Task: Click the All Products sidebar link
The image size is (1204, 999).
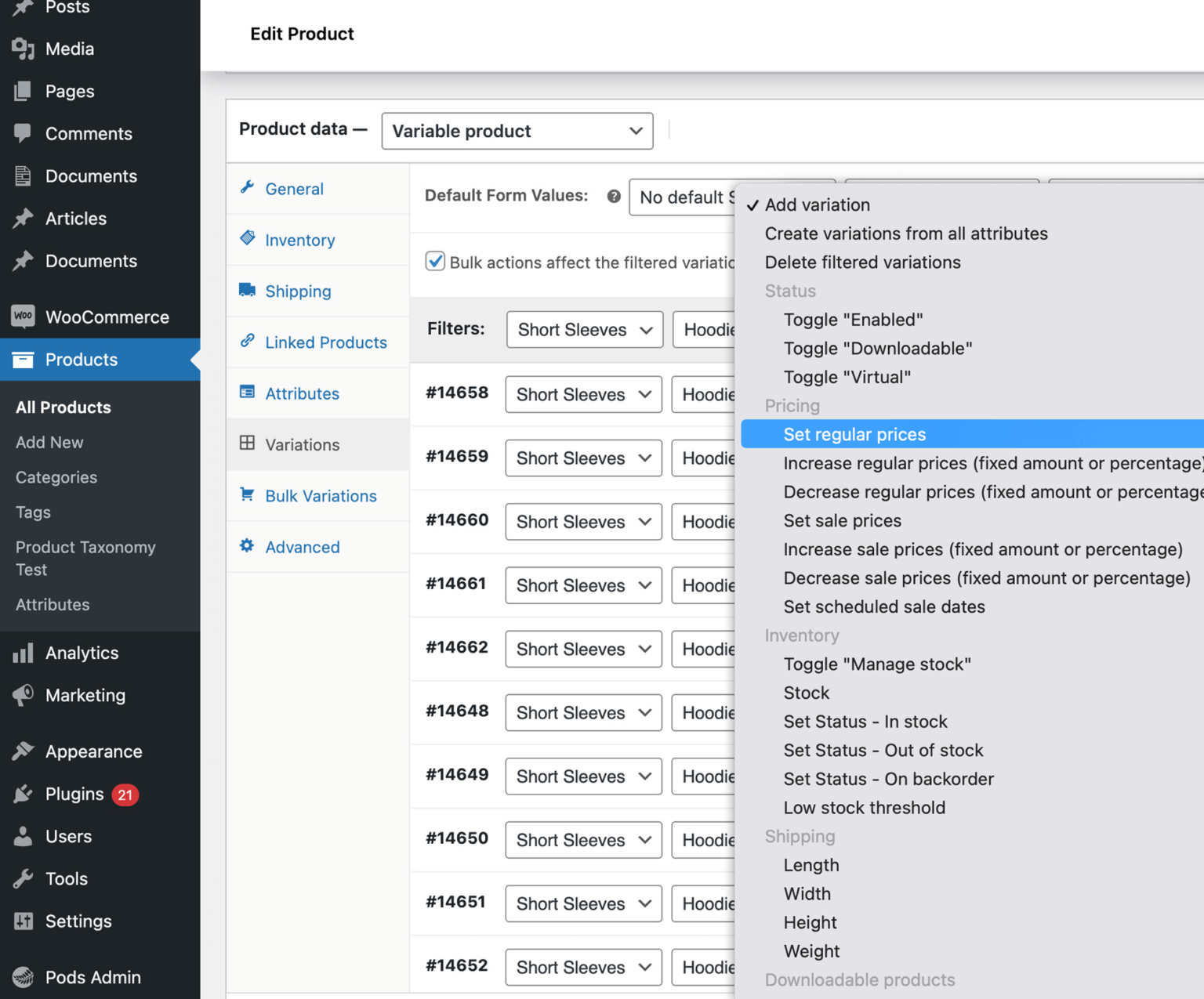Action: [63, 407]
